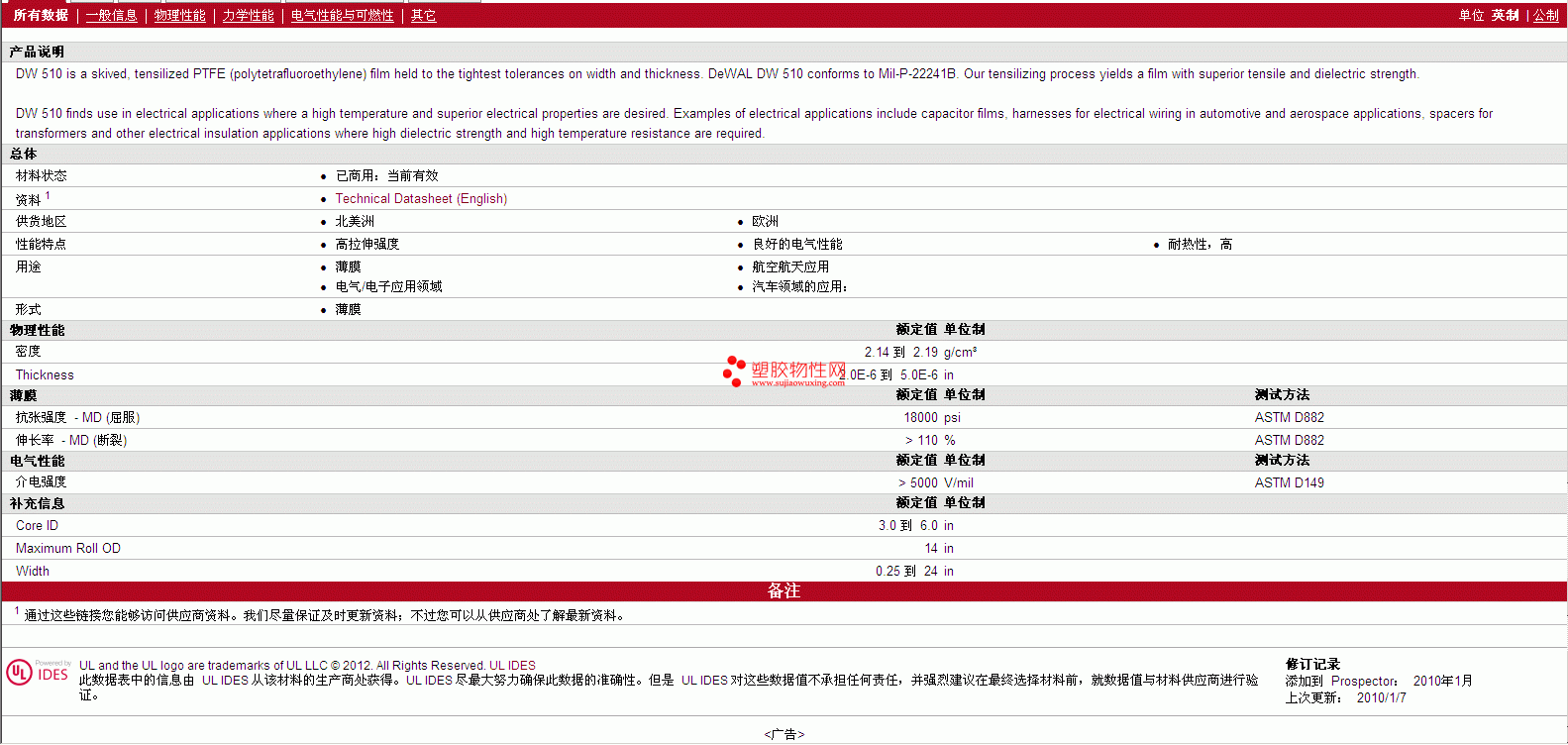1568x745 pixels.
Task: Select the 伸长率 - MD (断裂) row label
Action: tap(71, 440)
